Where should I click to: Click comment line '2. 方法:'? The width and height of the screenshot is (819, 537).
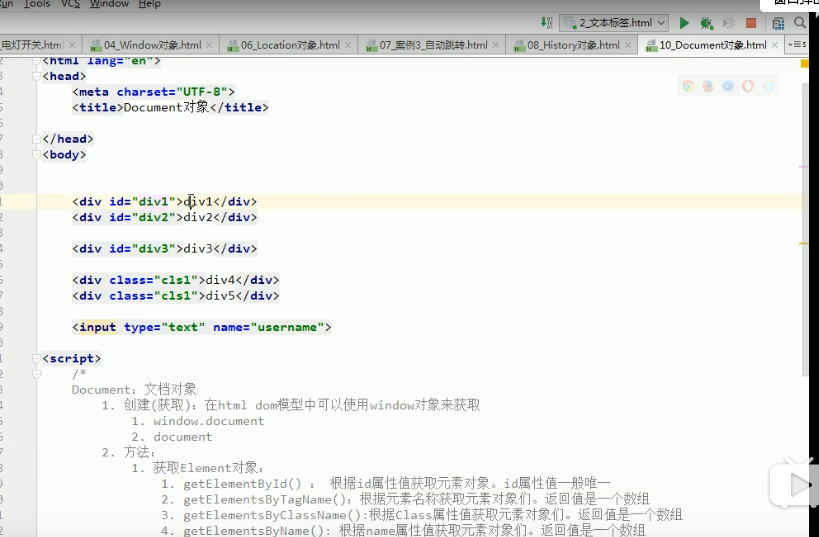(128, 452)
